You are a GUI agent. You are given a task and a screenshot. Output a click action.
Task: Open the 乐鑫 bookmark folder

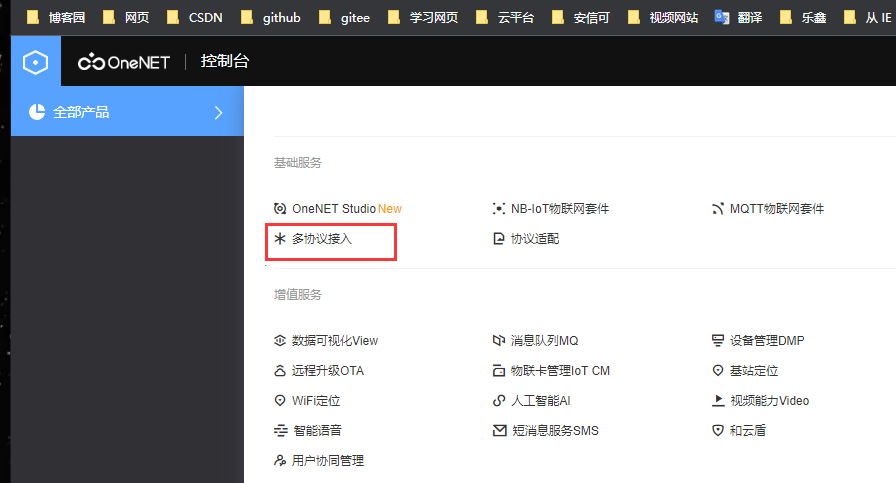click(x=803, y=18)
